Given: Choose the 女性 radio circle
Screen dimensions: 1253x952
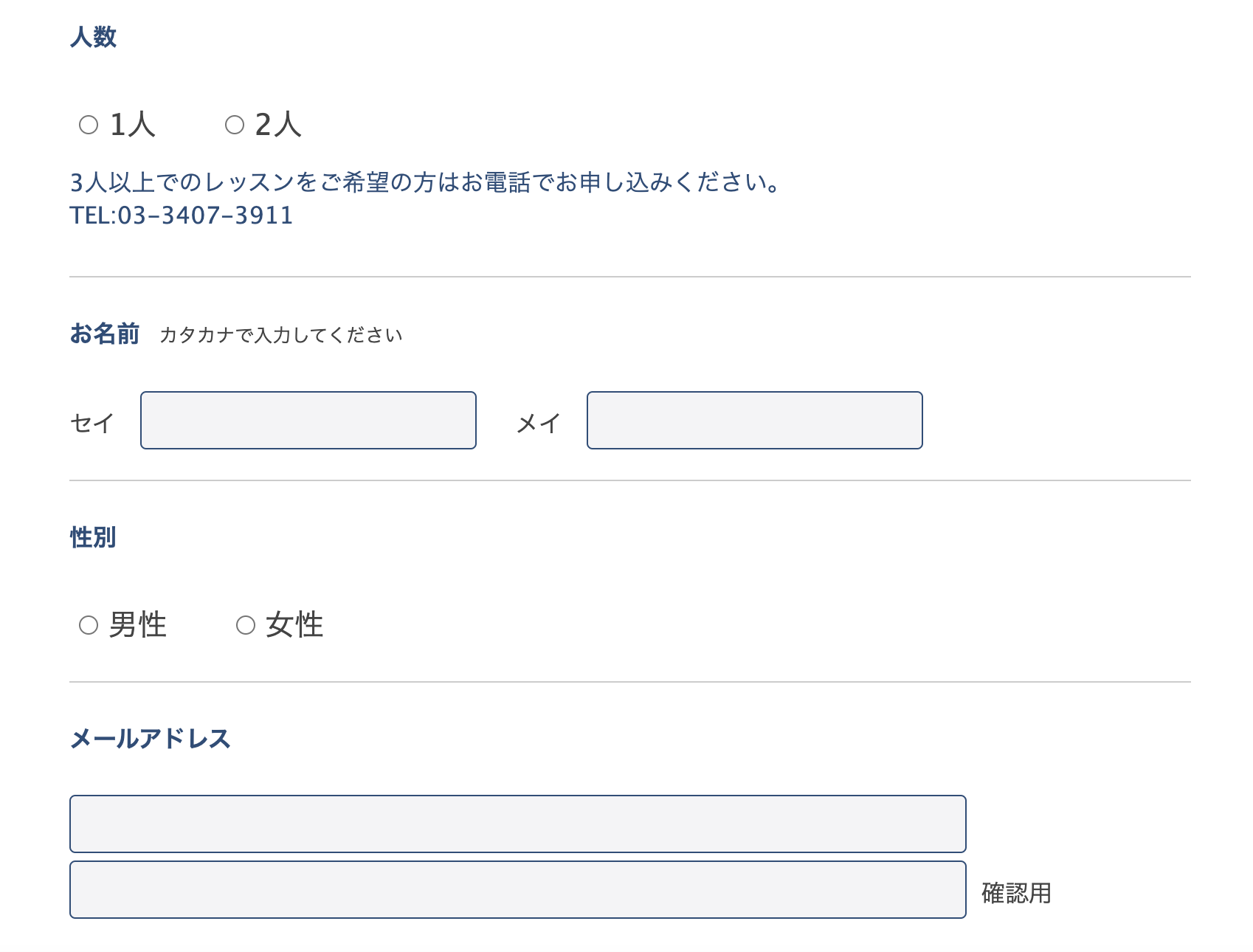Looking at the screenshot, I should pos(246,625).
